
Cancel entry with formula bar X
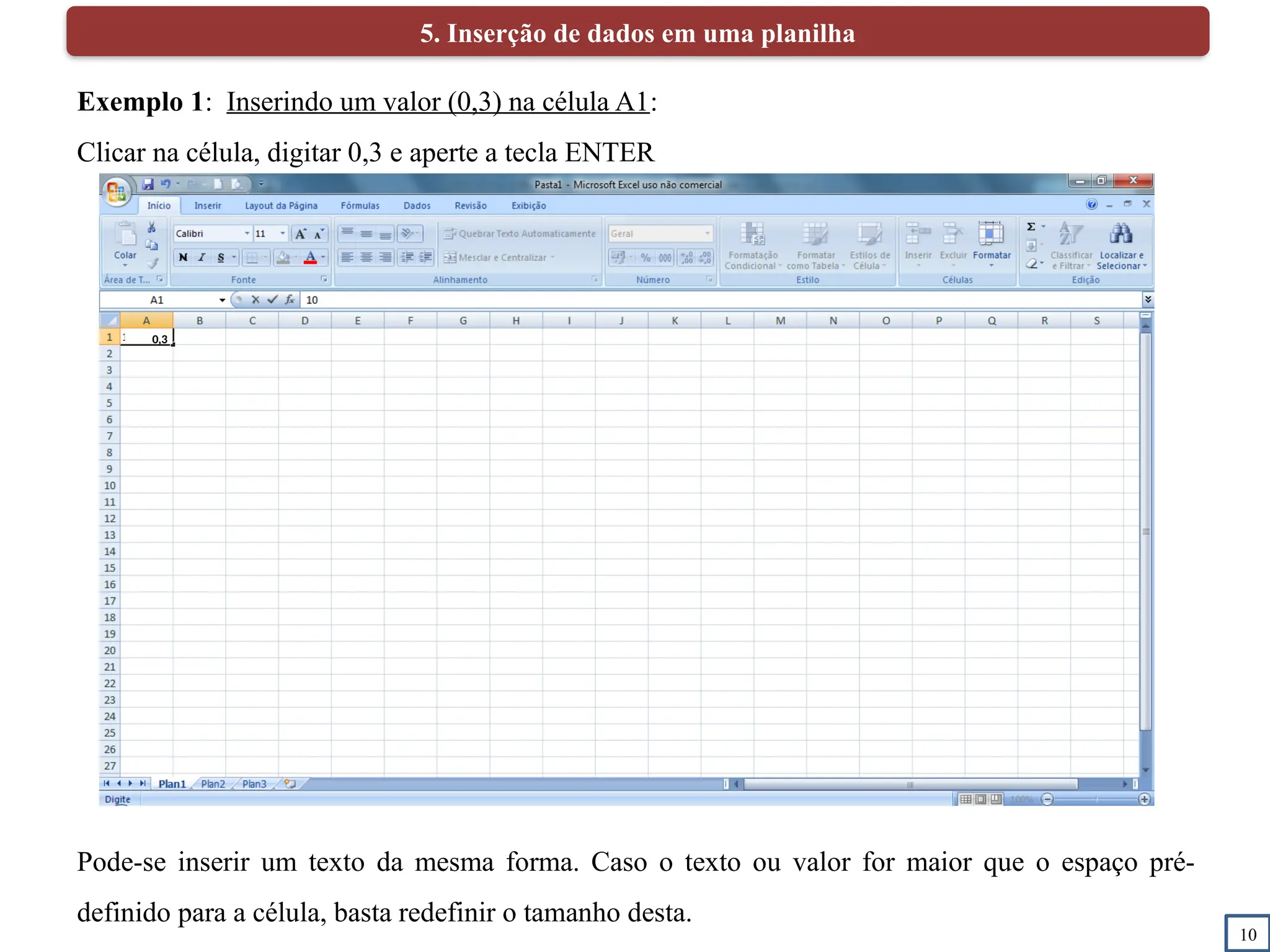click(x=255, y=300)
